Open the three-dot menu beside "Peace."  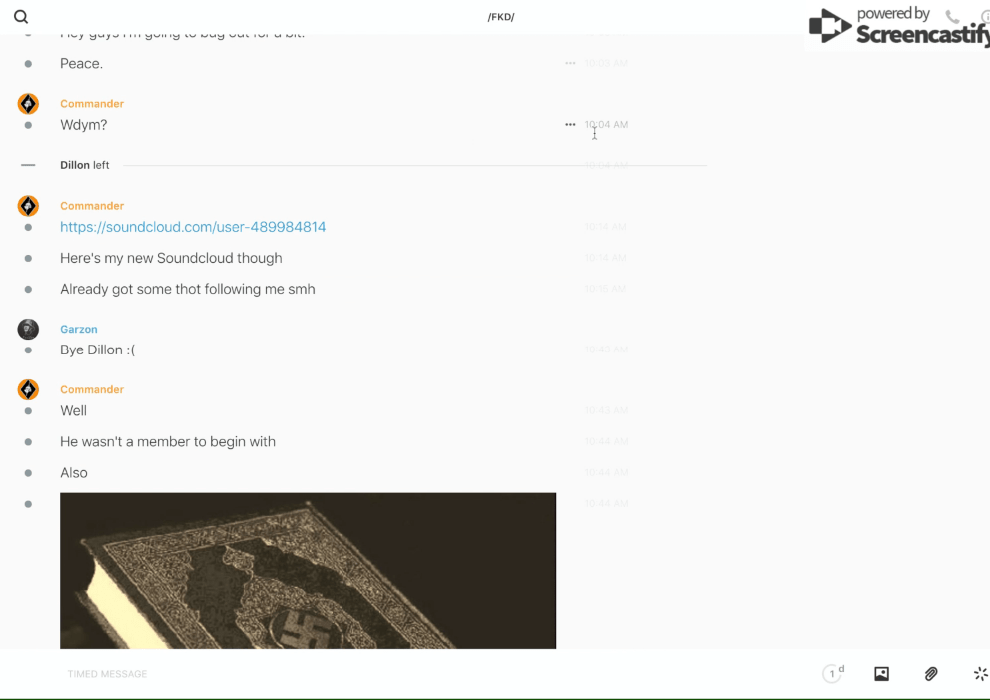(570, 63)
